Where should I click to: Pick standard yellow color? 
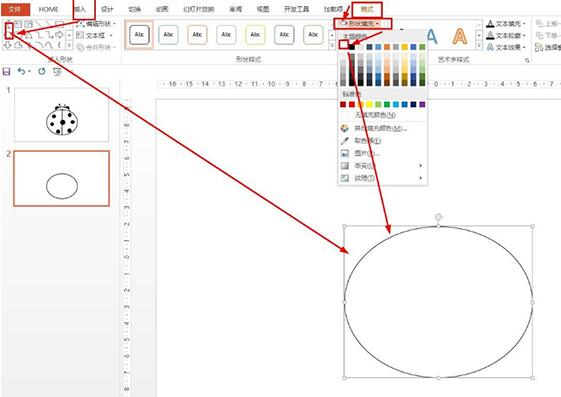(369, 104)
